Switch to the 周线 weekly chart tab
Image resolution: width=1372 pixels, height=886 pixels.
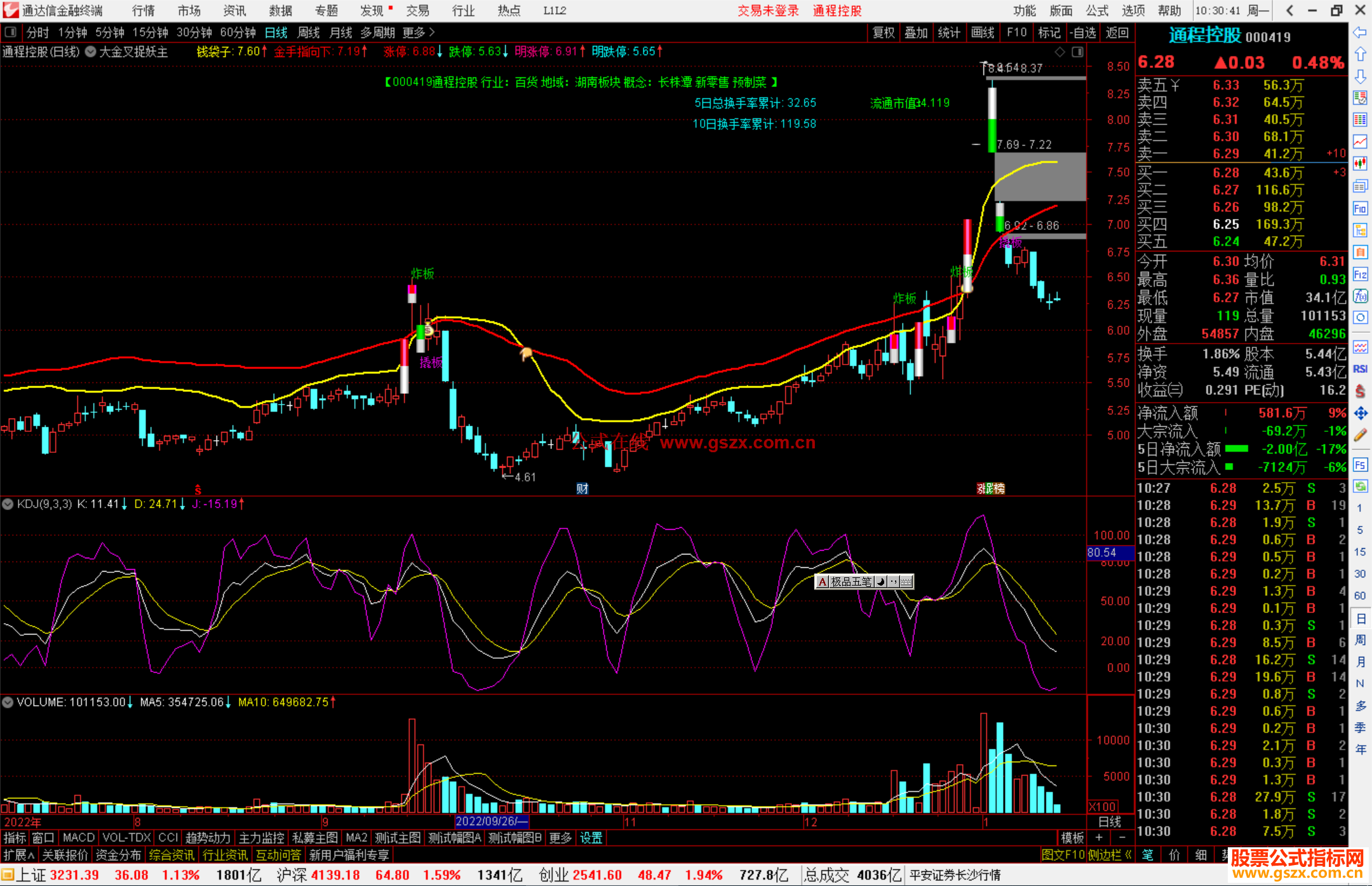click(309, 32)
